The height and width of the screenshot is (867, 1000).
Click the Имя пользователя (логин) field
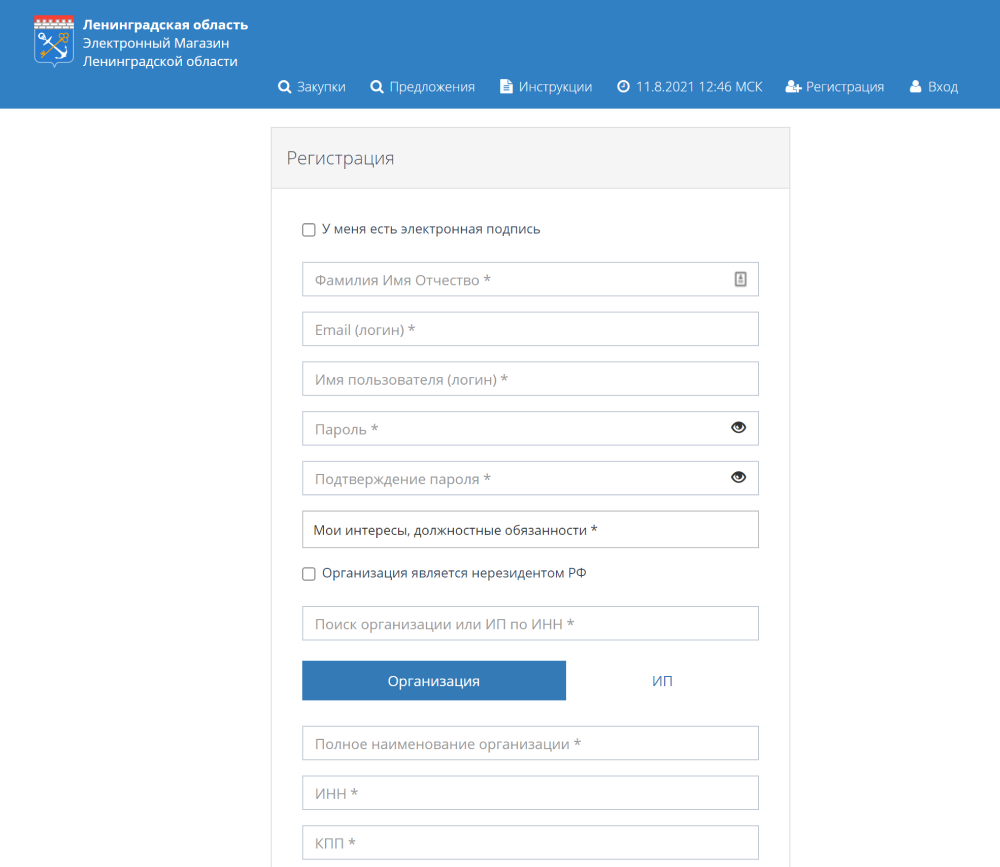click(x=531, y=379)
